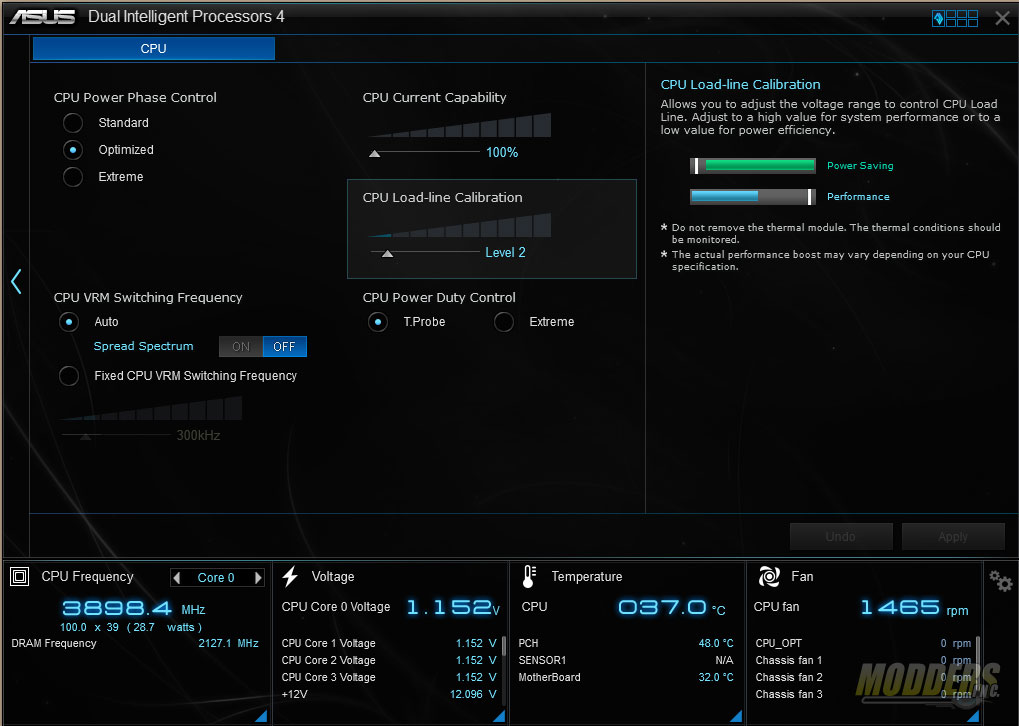Expand the Fan panel corner triangle

[973, 716]
